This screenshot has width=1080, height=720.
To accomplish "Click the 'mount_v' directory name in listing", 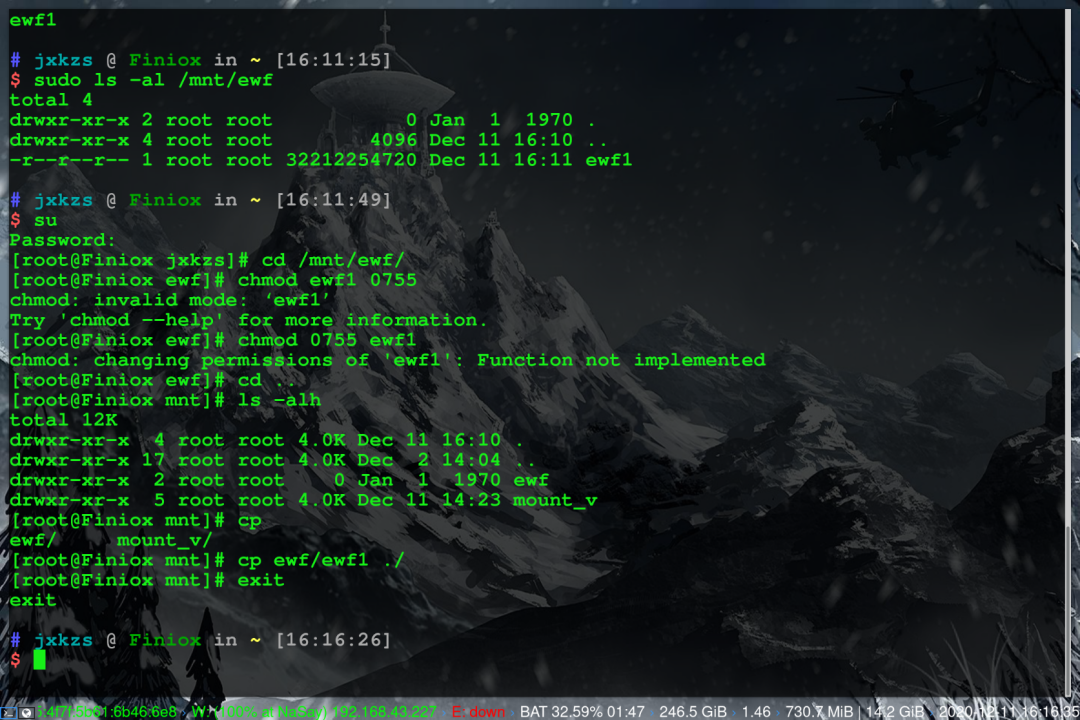I will [555, 500].
